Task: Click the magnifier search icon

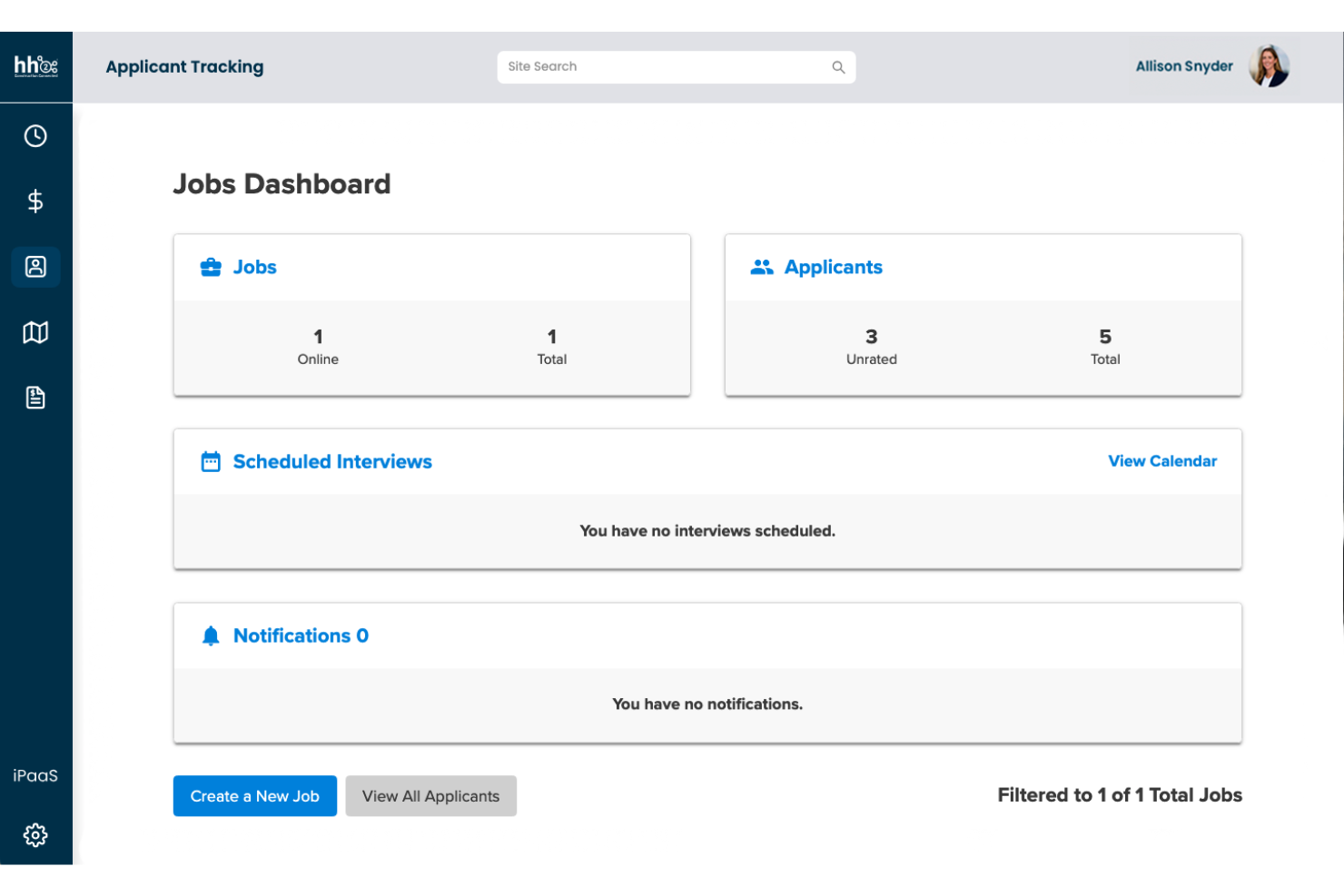Action: (838, 67)
